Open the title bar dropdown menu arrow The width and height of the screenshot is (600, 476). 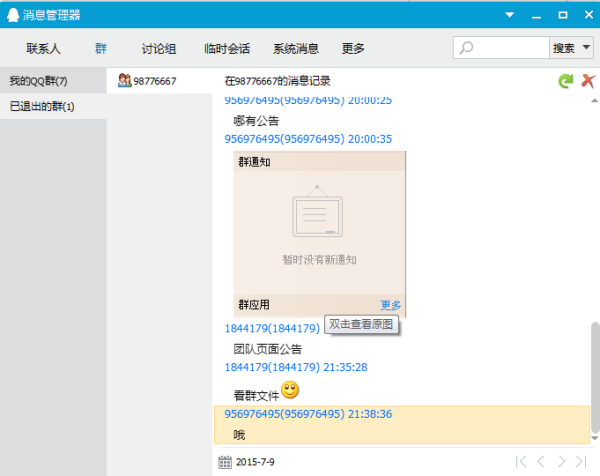click(509, 15)
